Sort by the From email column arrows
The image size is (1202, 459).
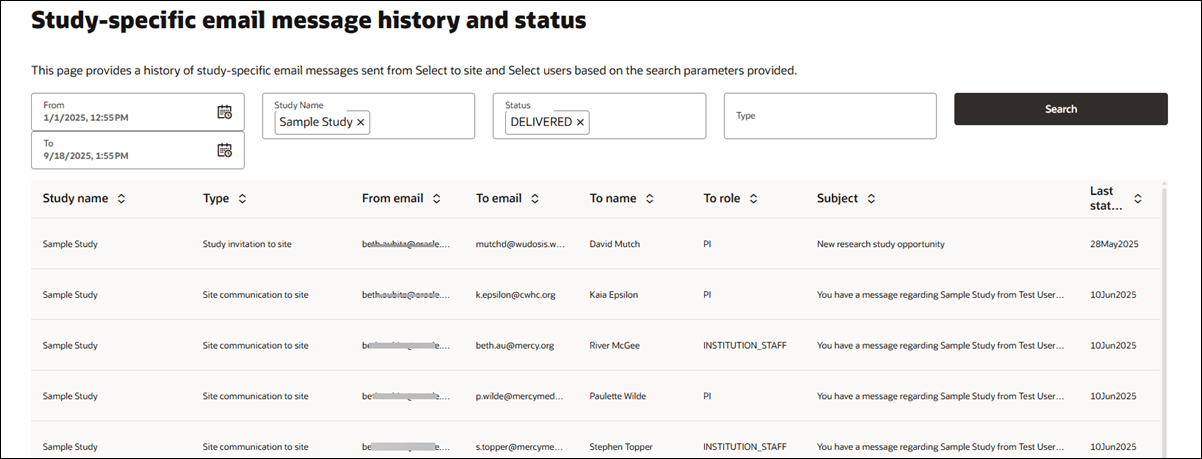point(437,199)
